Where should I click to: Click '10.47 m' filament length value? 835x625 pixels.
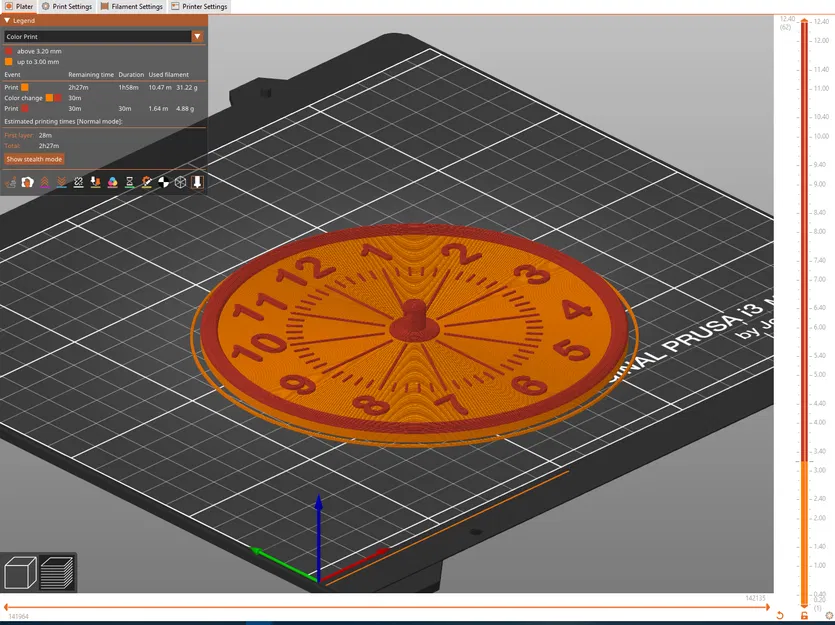click(x=160, y=87)
